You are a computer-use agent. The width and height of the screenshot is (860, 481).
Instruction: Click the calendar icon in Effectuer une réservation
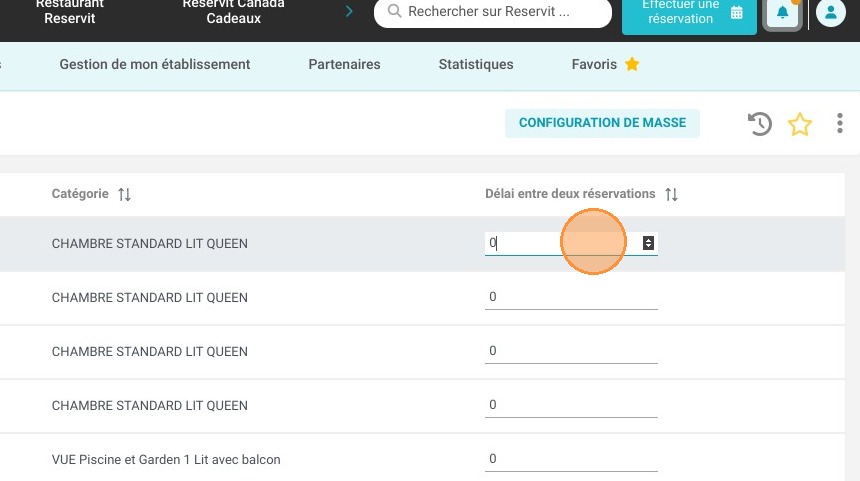pos(737,12)
